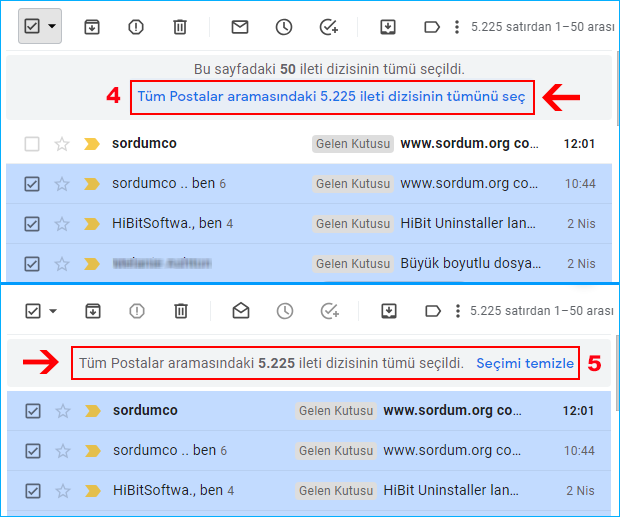Archive icon in the lower Gmail toolbar

tap(93, 311)
